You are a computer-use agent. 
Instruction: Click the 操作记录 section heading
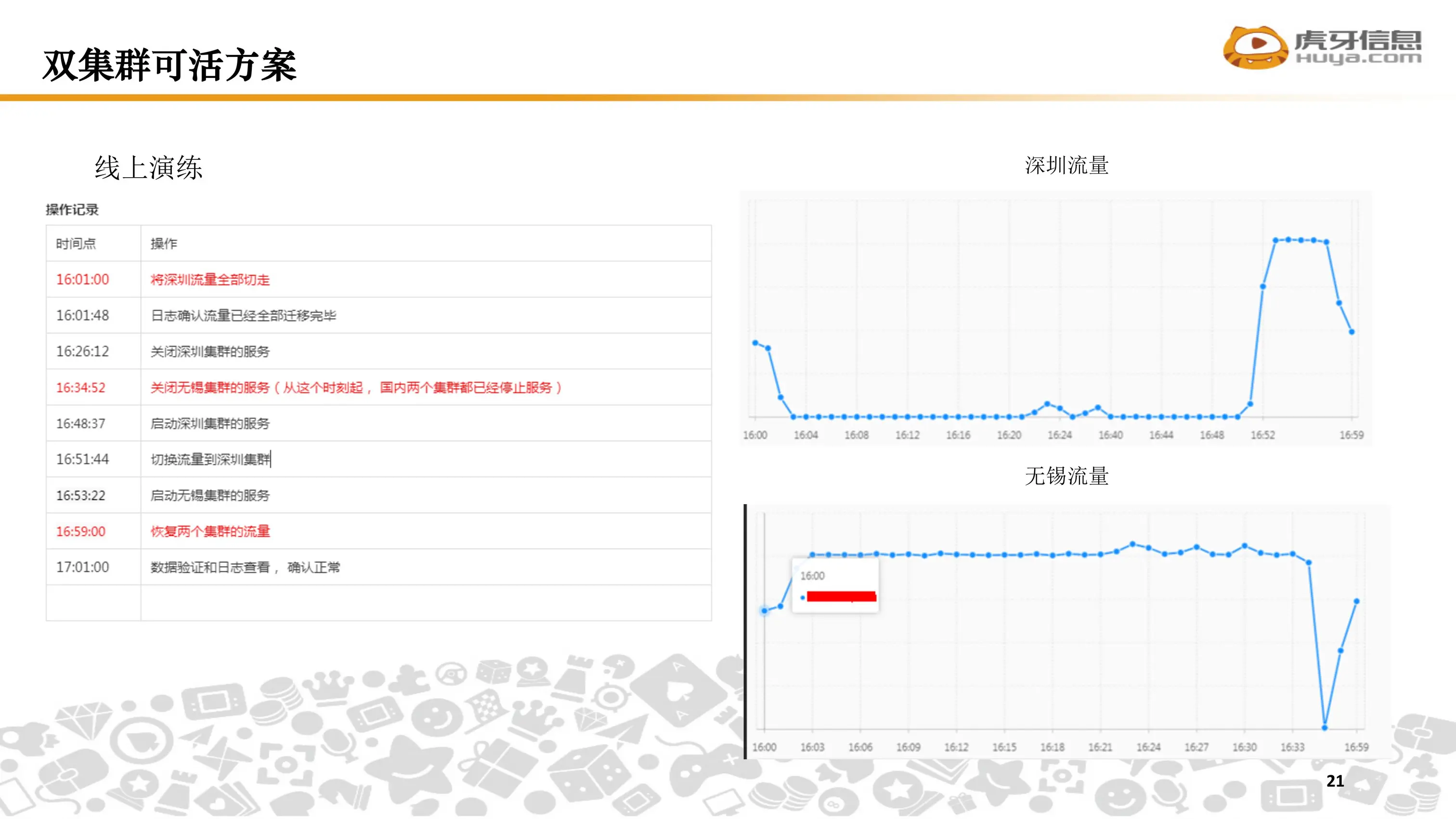tap(72, 210)
